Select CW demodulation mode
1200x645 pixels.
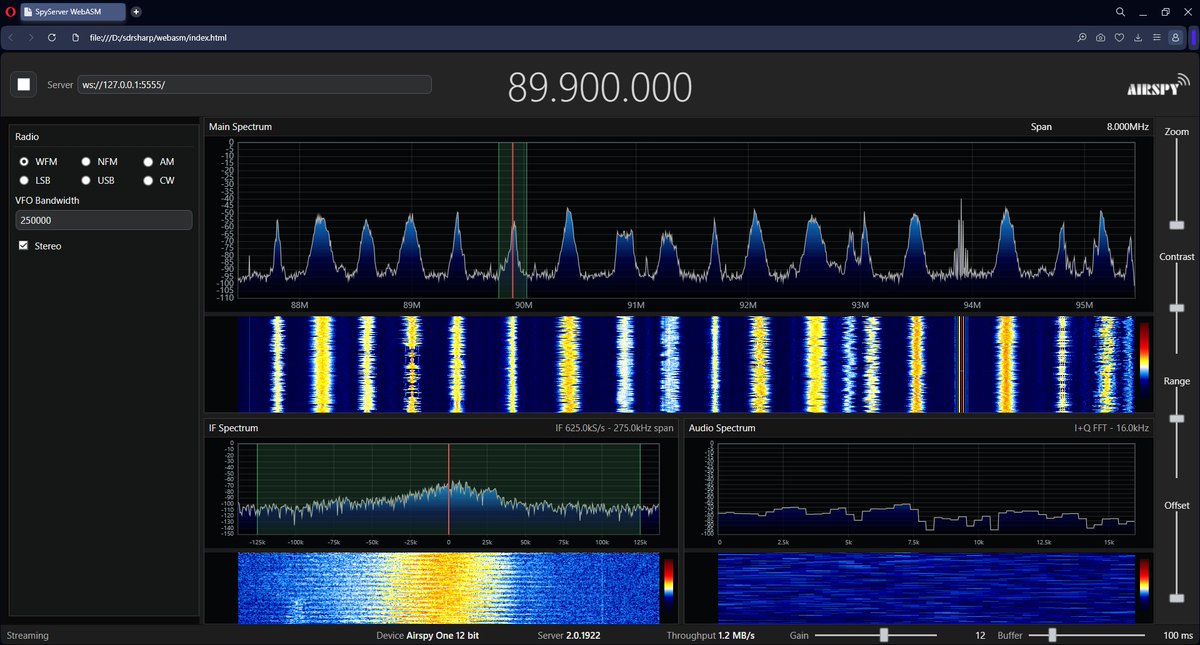(x=148, y=180)
